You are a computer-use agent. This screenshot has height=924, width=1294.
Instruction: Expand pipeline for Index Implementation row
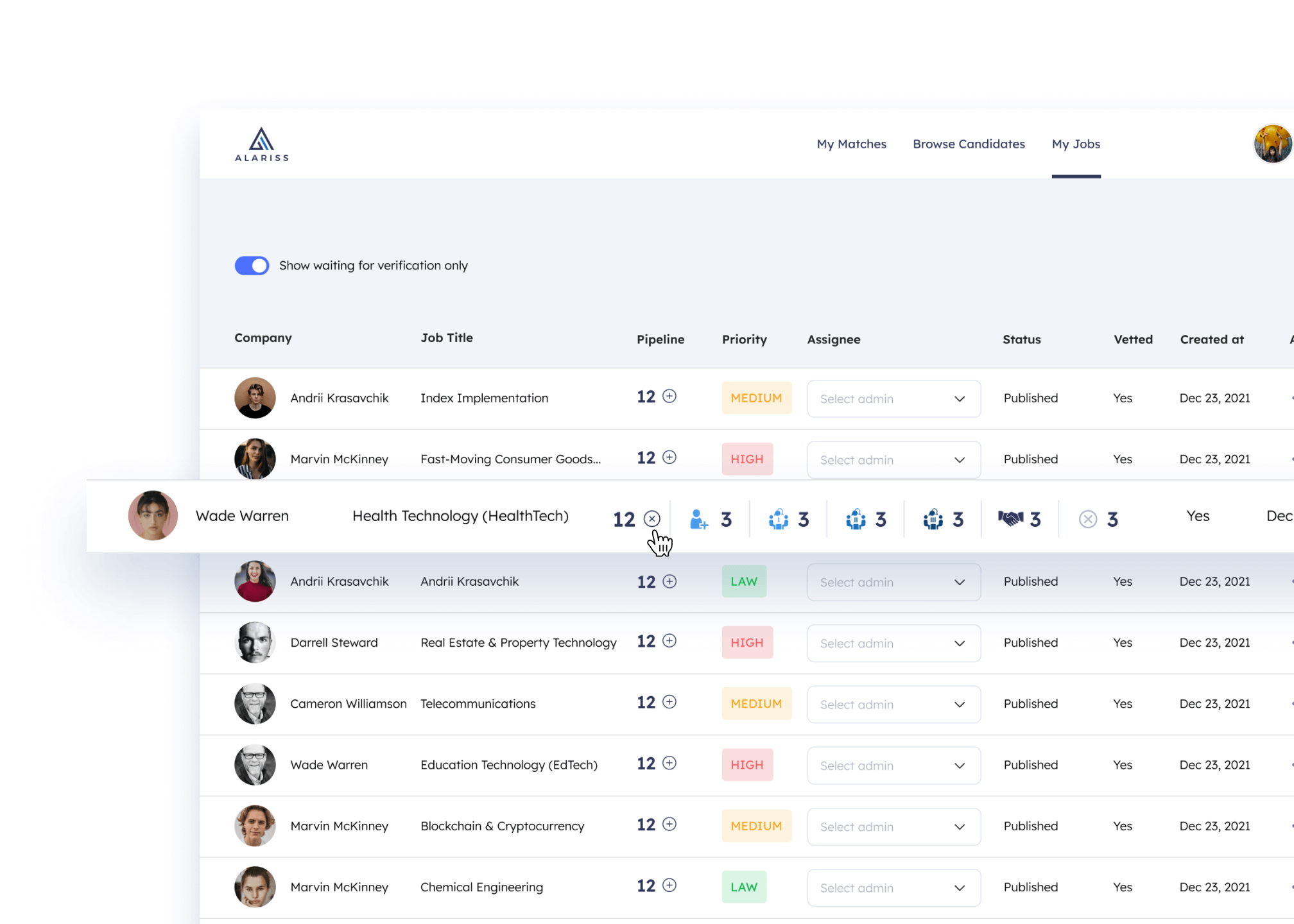669,397
